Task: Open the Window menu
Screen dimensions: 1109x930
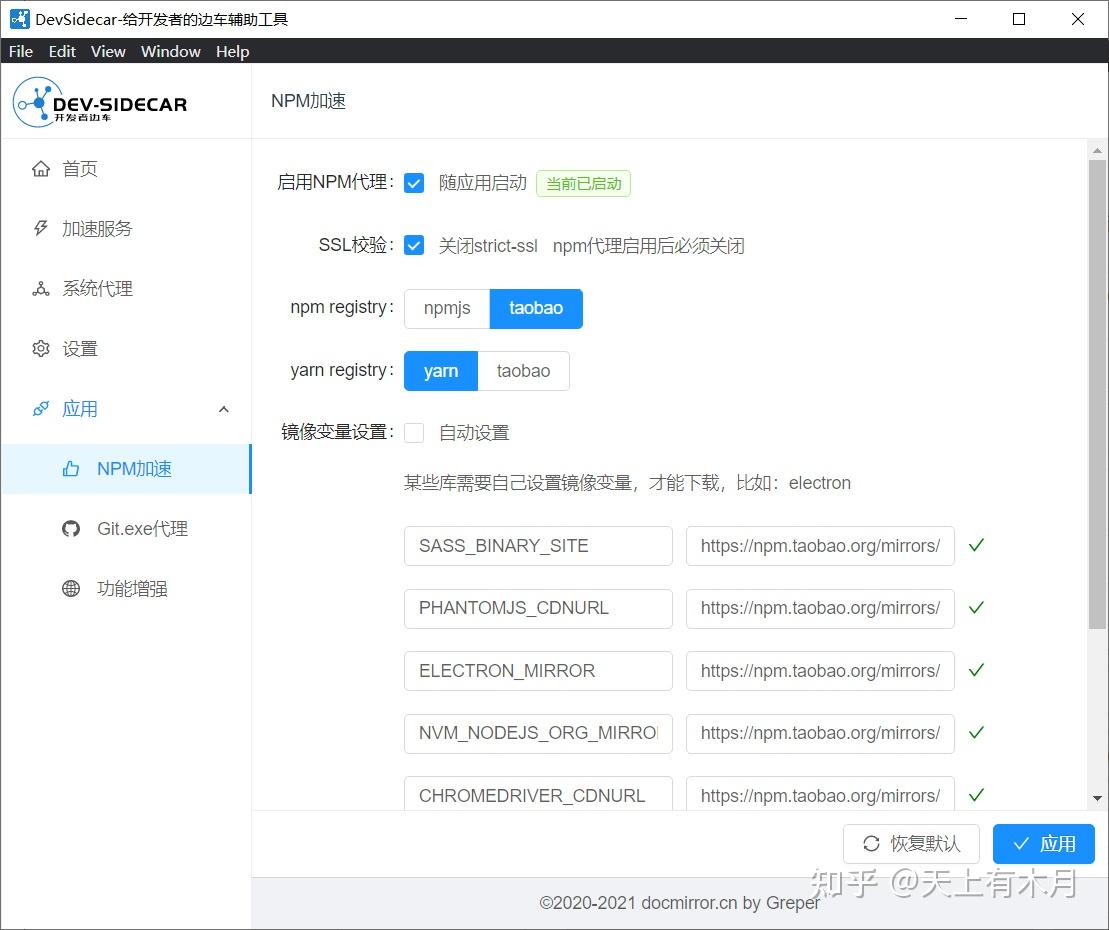Action: (x=170, y=51)
